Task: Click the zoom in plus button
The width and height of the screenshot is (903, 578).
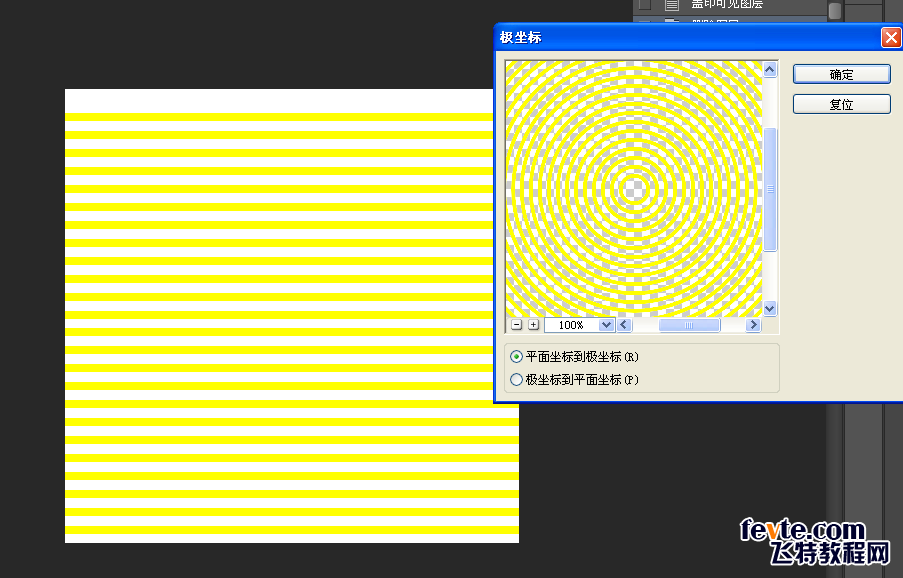Action: [533, 325]
